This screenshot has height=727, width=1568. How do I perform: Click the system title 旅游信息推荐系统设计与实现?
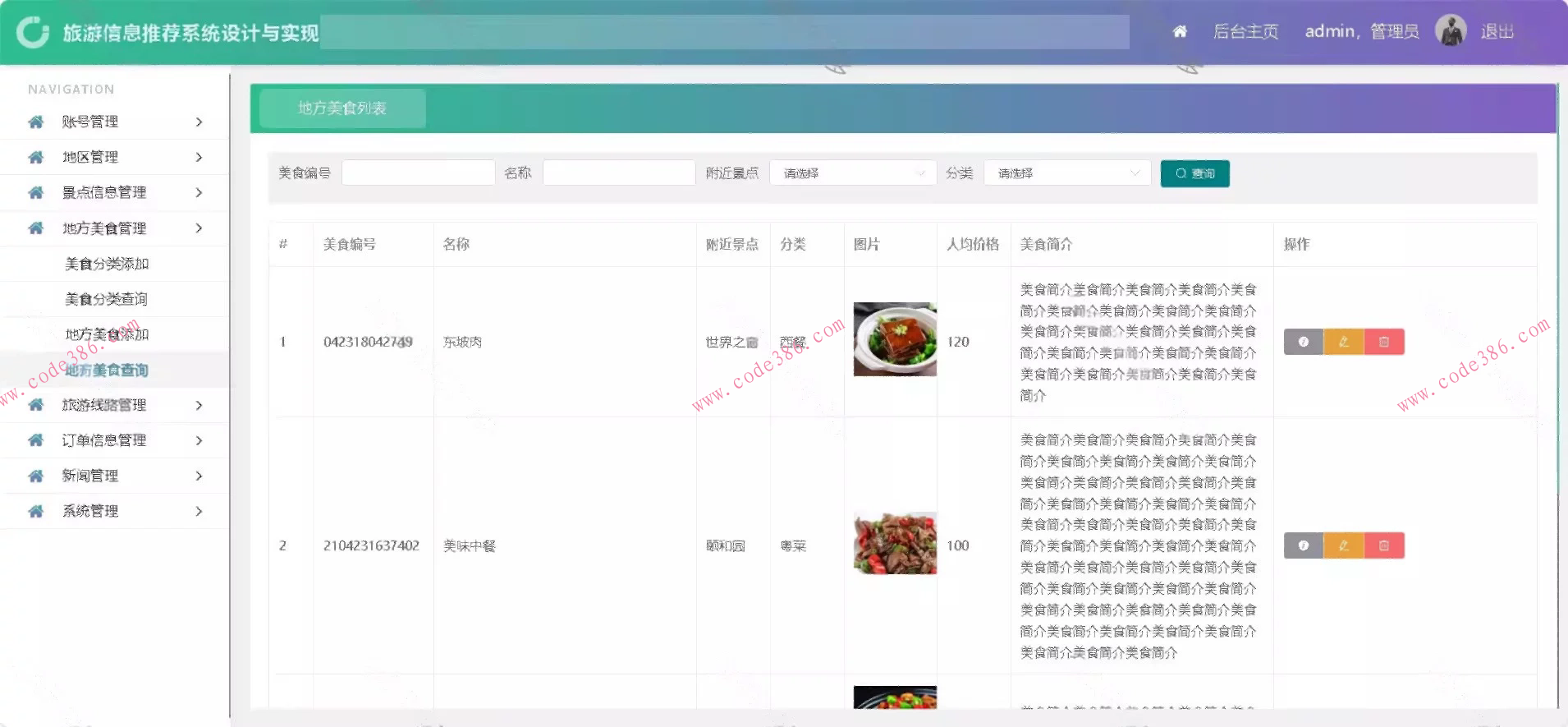[x=190, y=33]
